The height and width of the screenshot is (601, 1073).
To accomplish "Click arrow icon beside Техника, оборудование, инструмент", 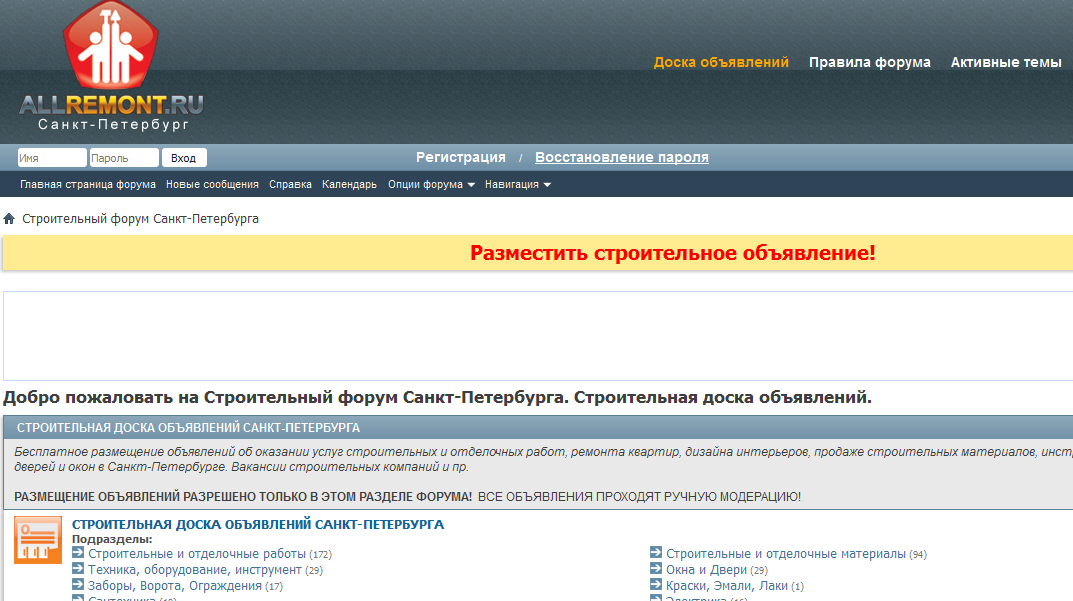I will pos(78,568).
